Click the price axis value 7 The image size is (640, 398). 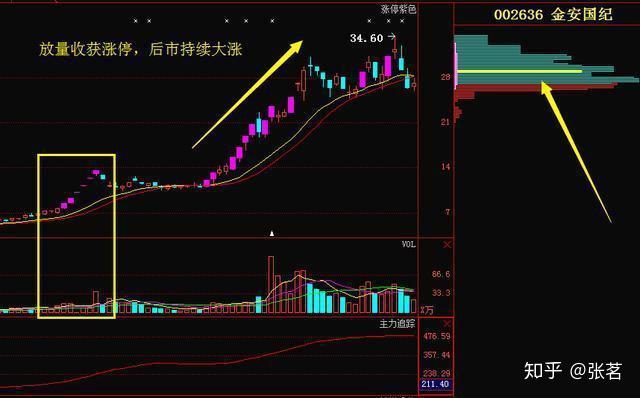[447, 212]
